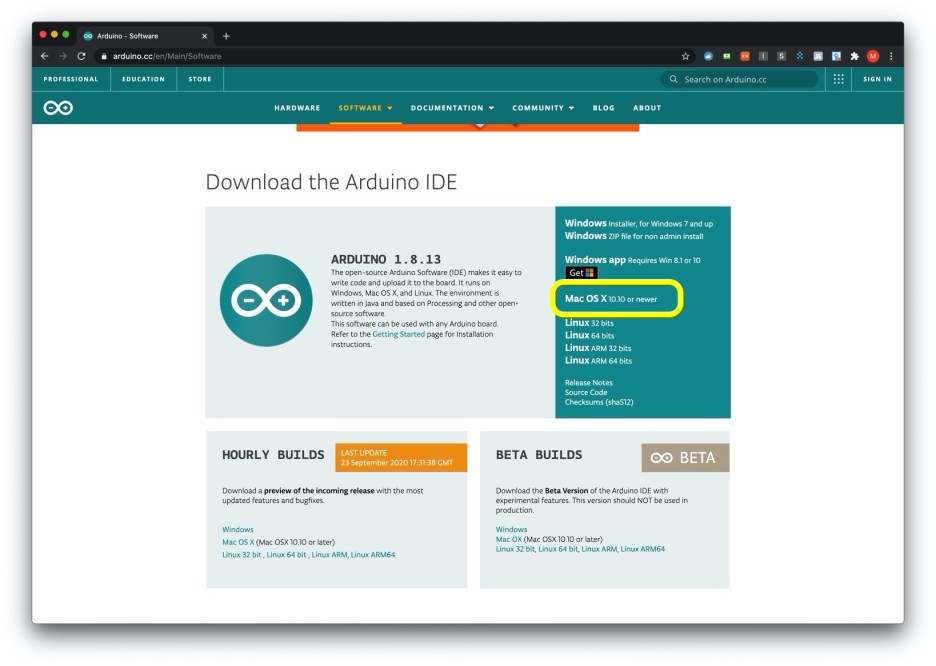Open the Chrome extensions puzzle icon
The image size is (936, 666).
(x=854, y=56)
